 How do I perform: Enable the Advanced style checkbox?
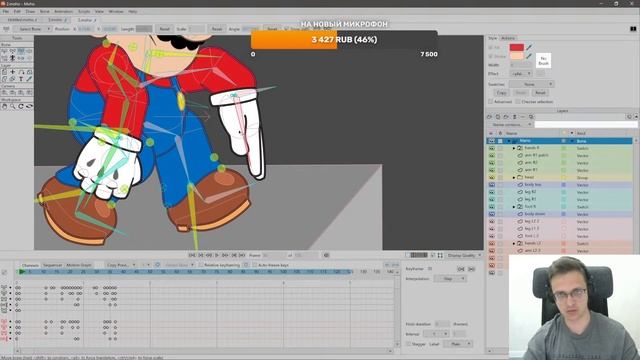point(491,102)
